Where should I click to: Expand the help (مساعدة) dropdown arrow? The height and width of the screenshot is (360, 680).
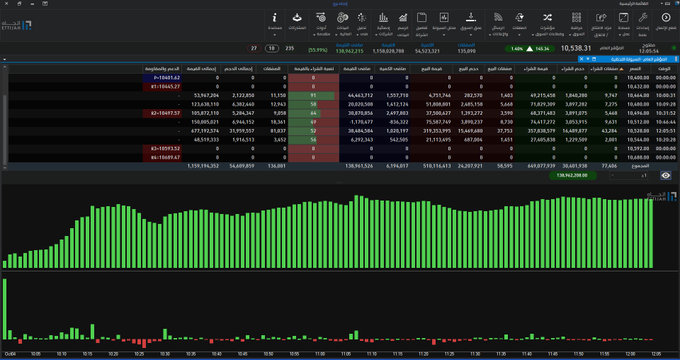pyautogui.click(x=275, y=35)
